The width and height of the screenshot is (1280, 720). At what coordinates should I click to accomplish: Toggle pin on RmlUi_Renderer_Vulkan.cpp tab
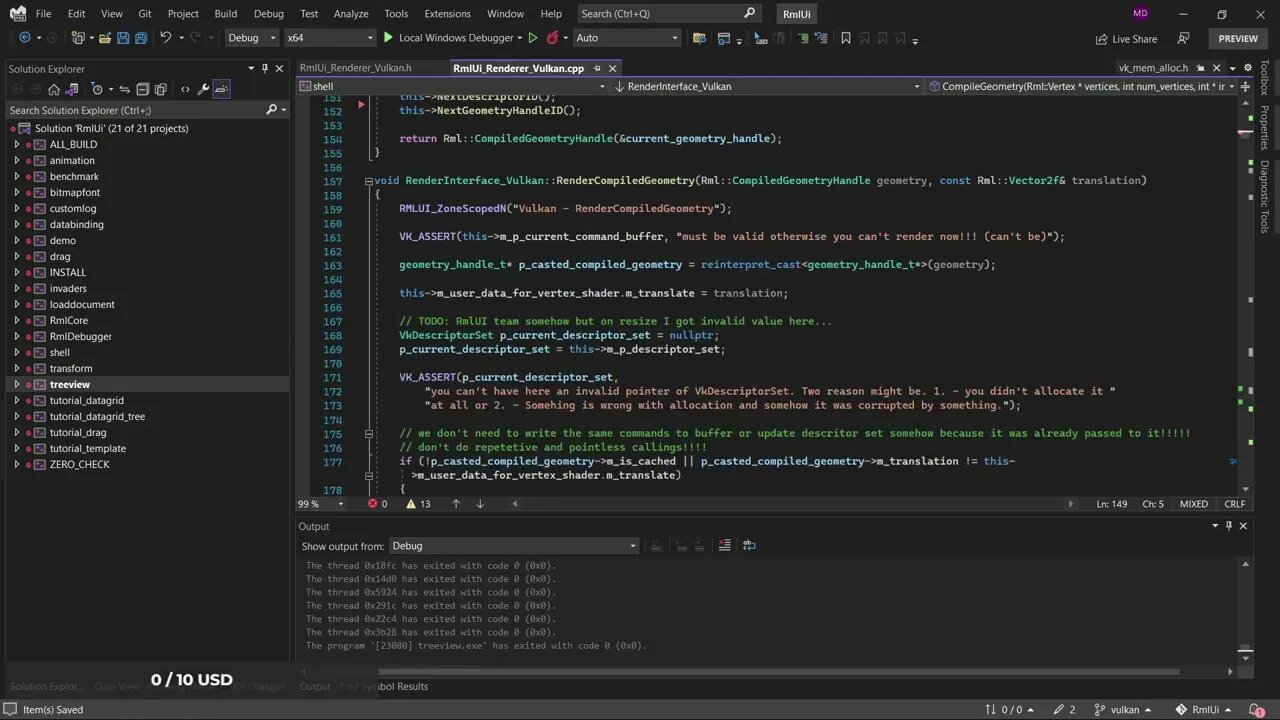pyautogui.click(x=597, y=68)
